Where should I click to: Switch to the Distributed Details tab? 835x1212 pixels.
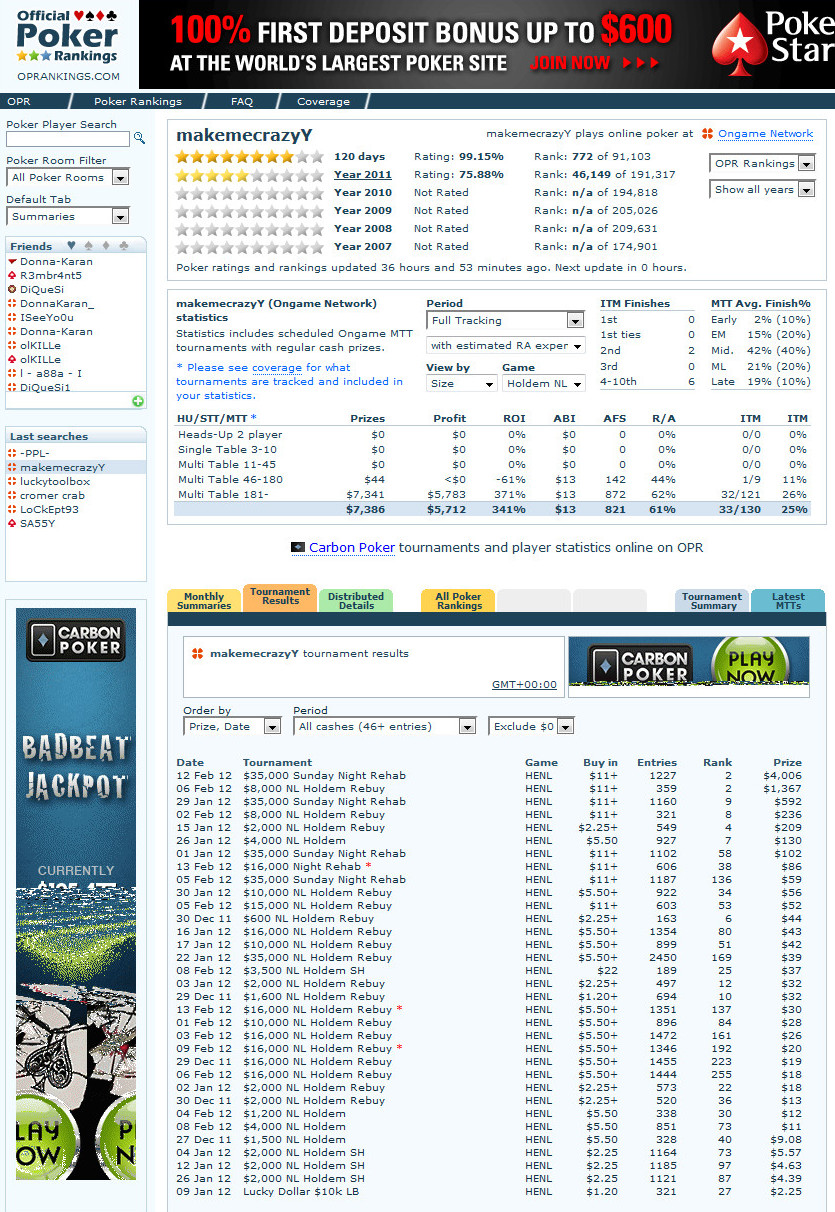[356, 600]
